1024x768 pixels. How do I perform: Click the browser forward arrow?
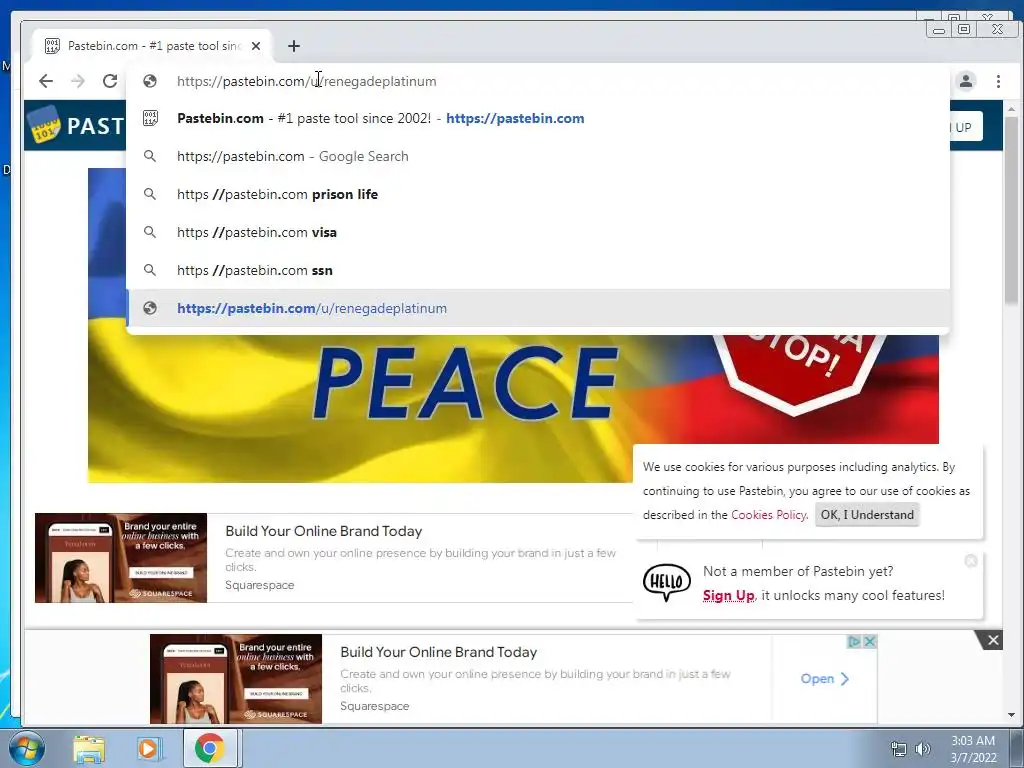click(78, 81)
